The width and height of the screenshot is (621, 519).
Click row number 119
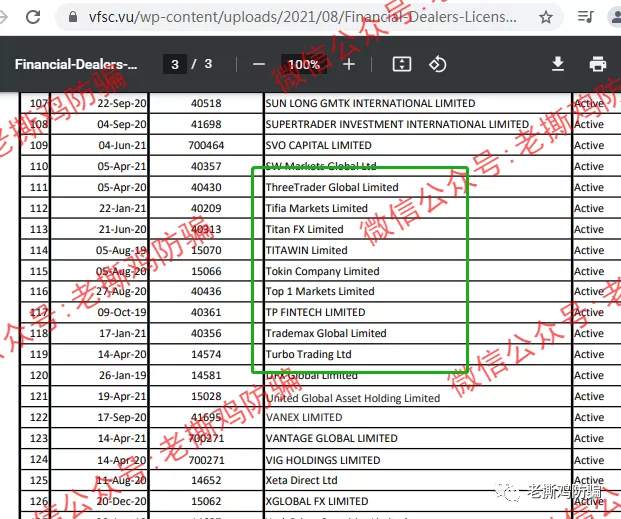pyautogui.click(x=39, y=355)
